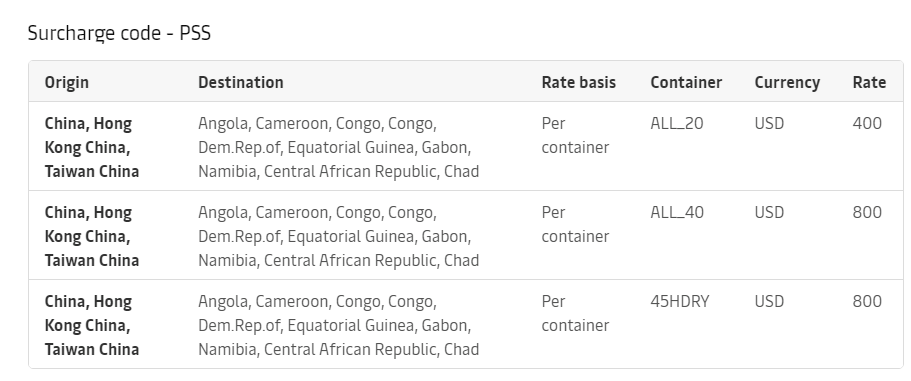Screen dimensions: 911x381
Task: Click Per container in 45HDRY row
Action: 575,314
